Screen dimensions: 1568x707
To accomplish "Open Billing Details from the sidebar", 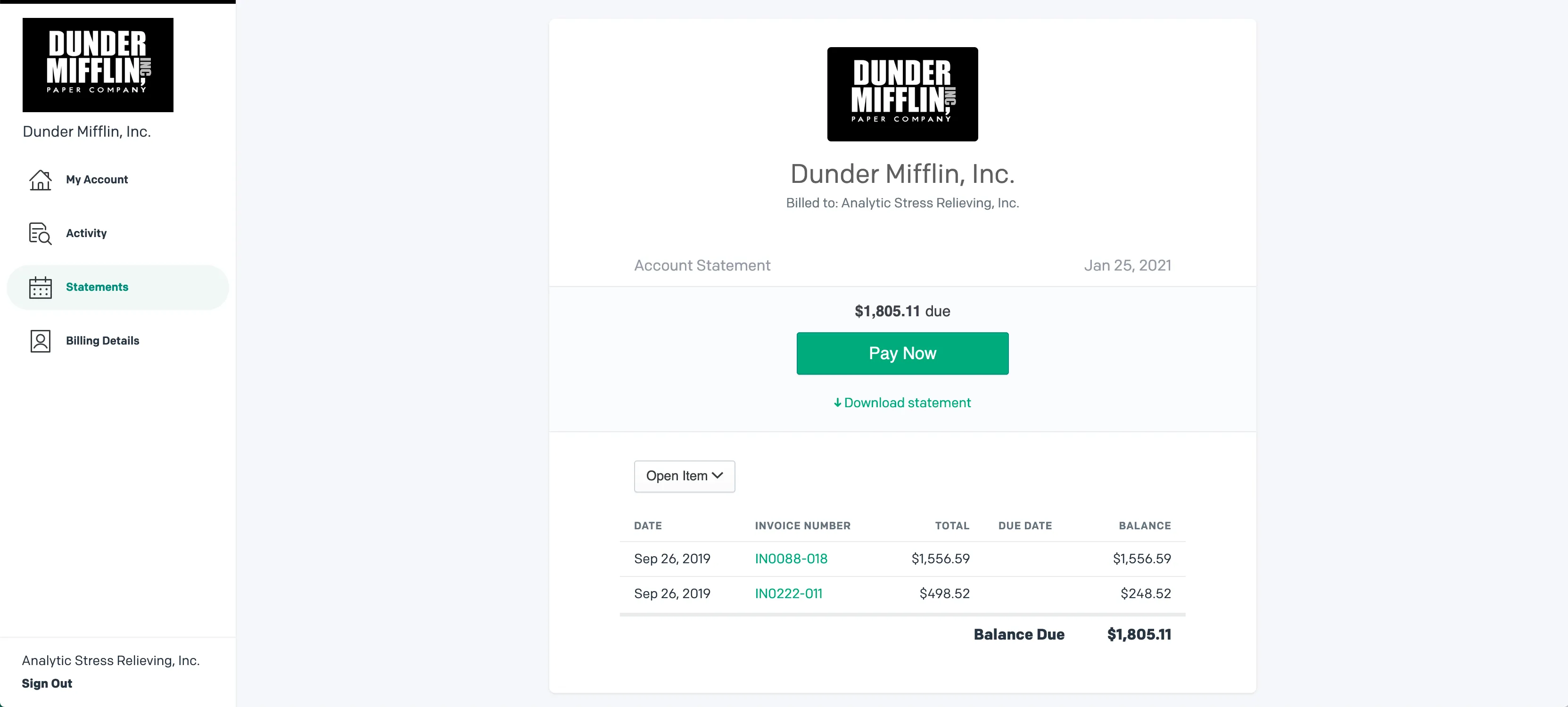I will (x=117, y=341).
